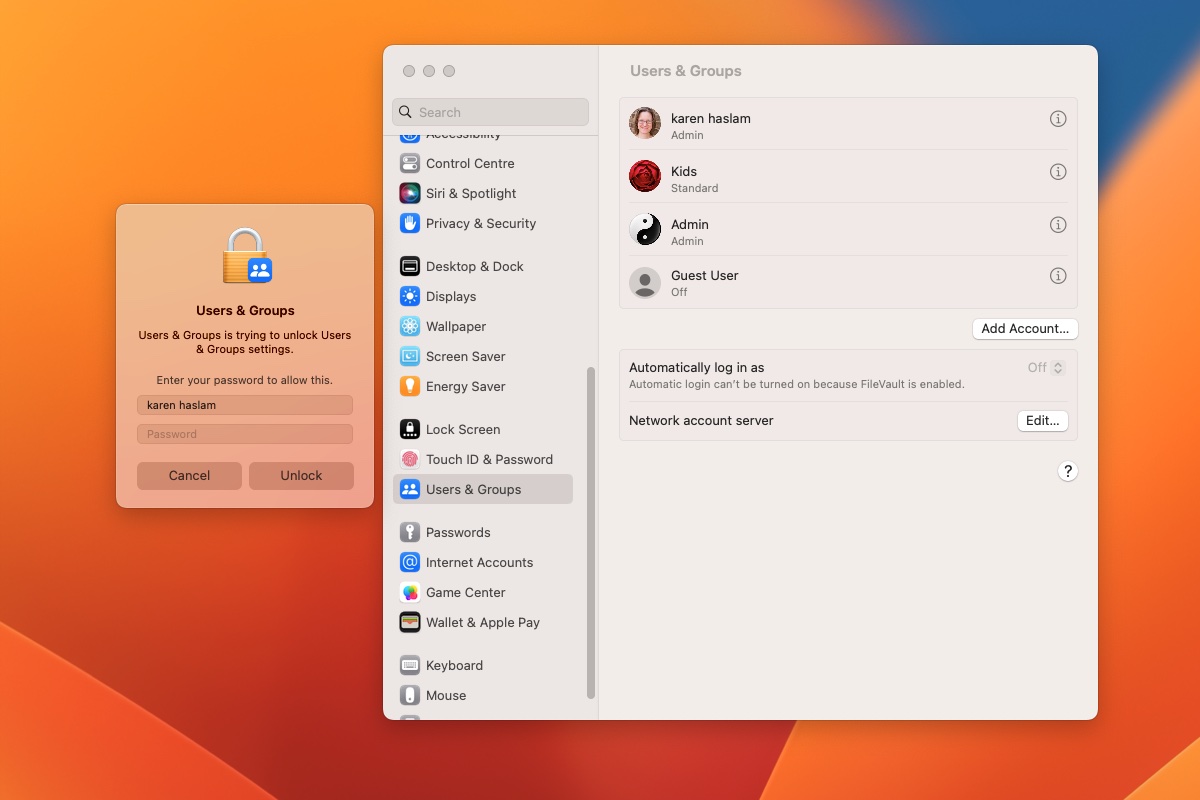Open the Screen Saver icon
Screen dimensions: 1200x800
click(x=410, y=356)
